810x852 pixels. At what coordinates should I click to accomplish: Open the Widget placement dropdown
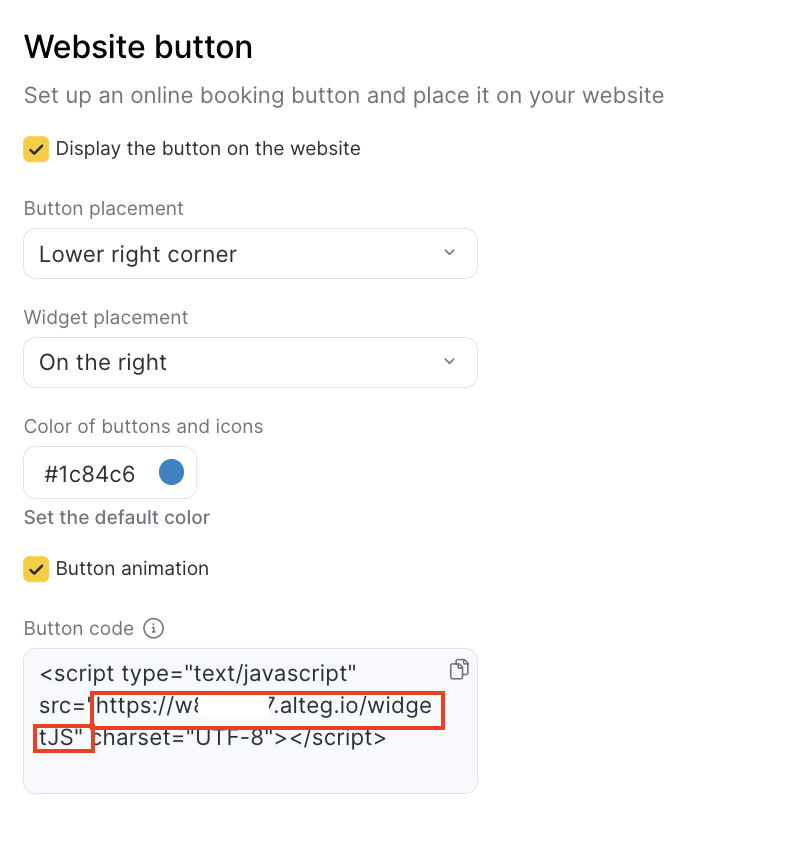tap(250, 362)
